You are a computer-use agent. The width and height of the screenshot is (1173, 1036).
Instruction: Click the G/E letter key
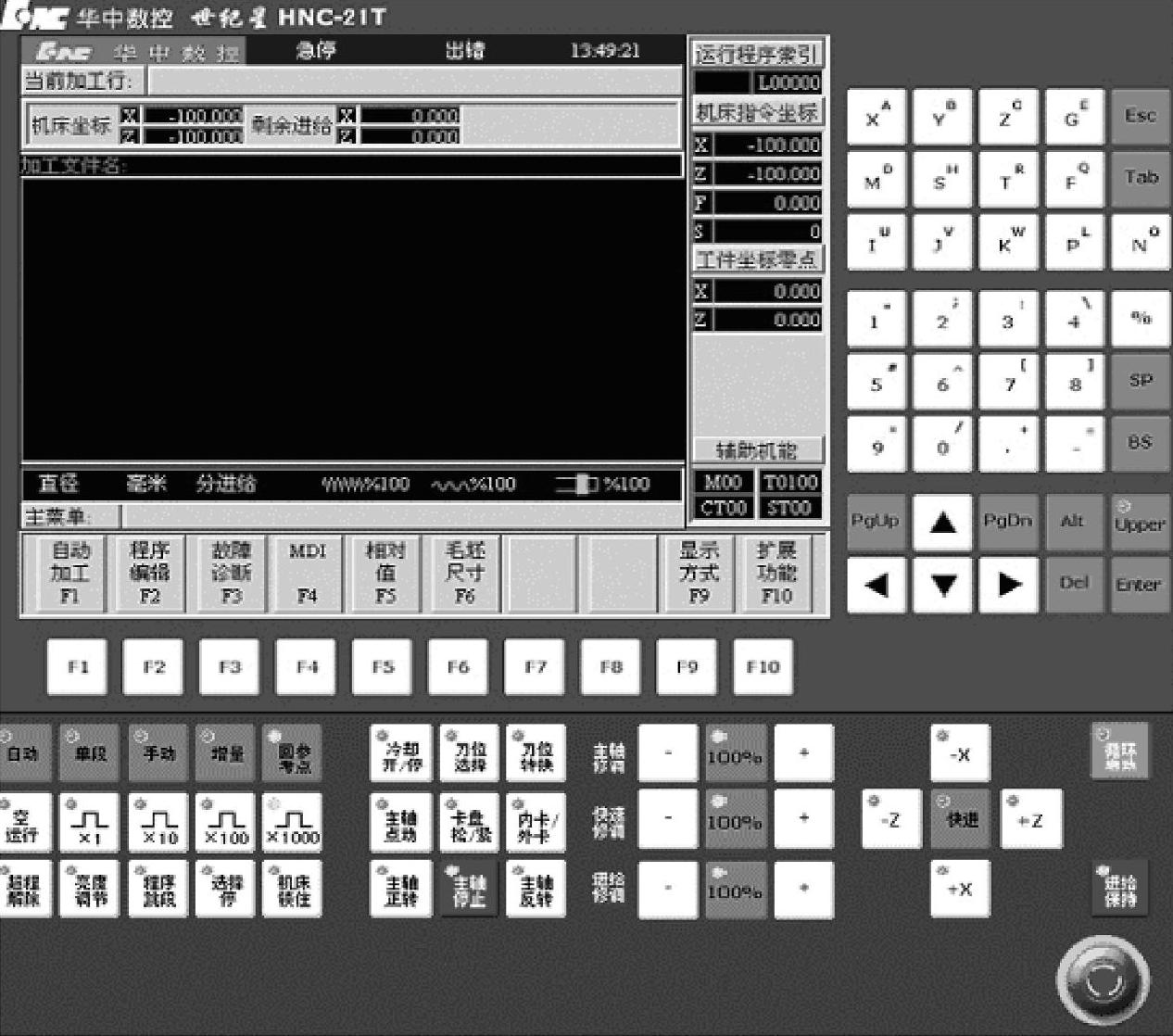pos(1075,117)
